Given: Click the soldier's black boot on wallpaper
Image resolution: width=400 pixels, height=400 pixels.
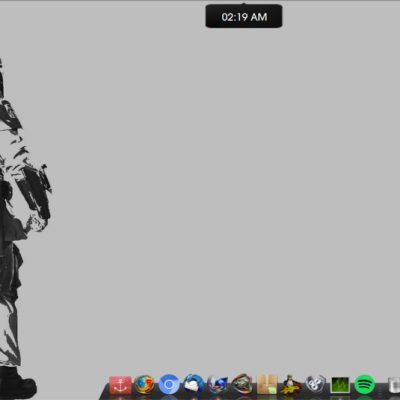Looking at the screenshot, I should coord(17,383).
